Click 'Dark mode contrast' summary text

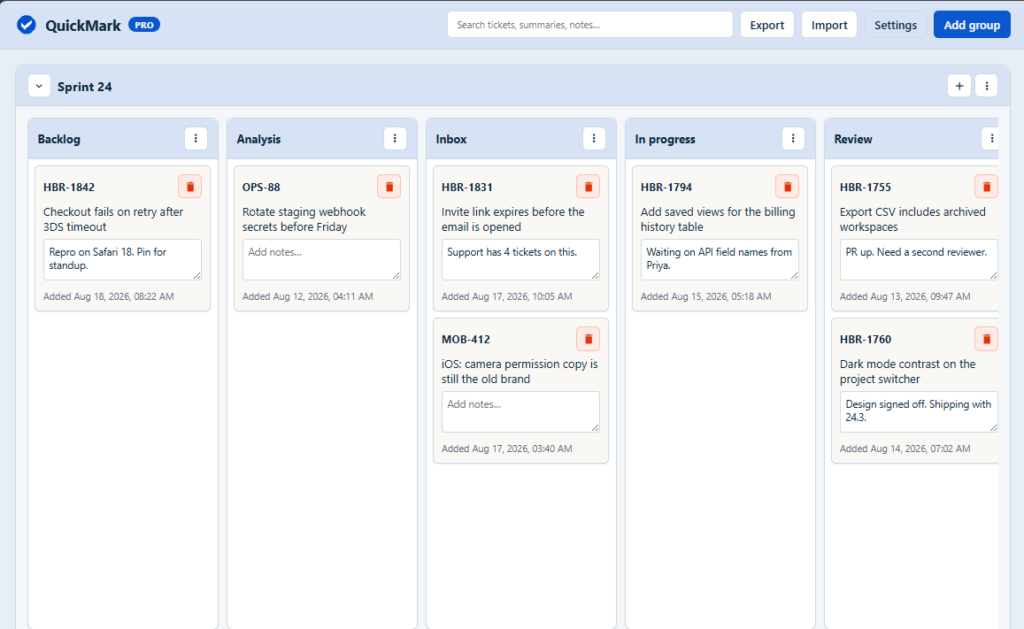coord(908,372)
